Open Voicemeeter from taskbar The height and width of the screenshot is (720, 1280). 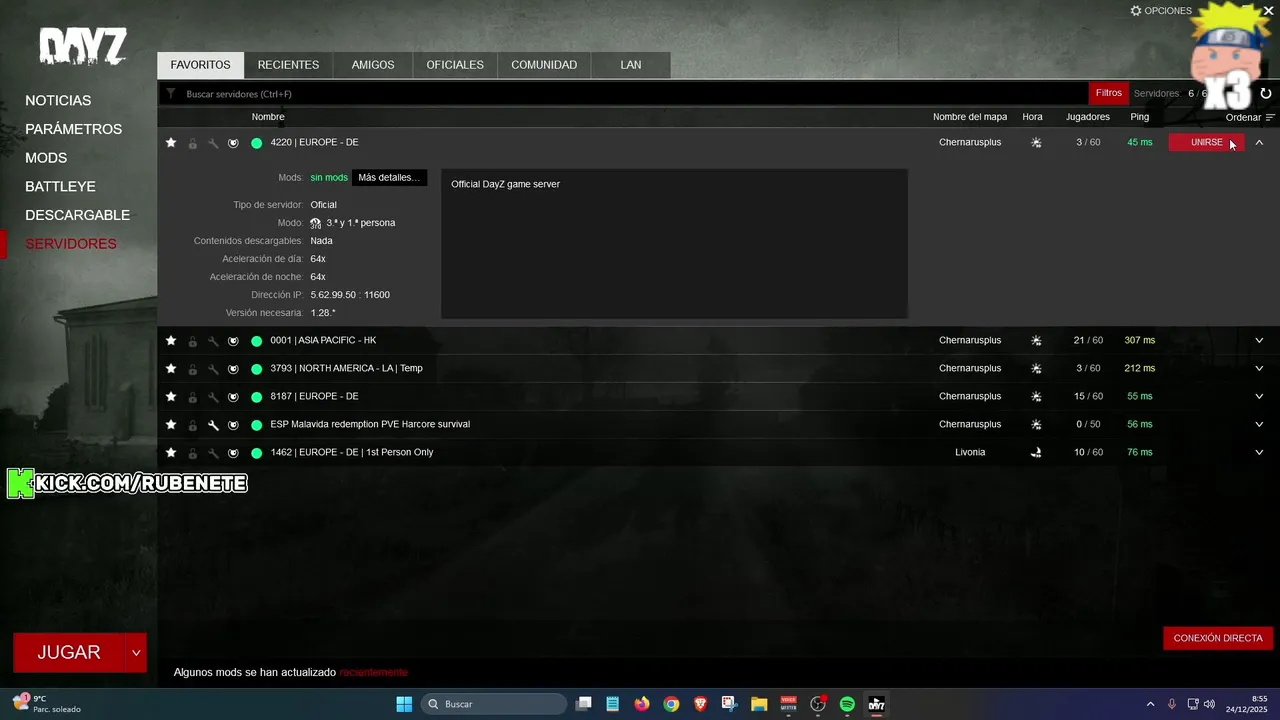[x=788, y=704]
